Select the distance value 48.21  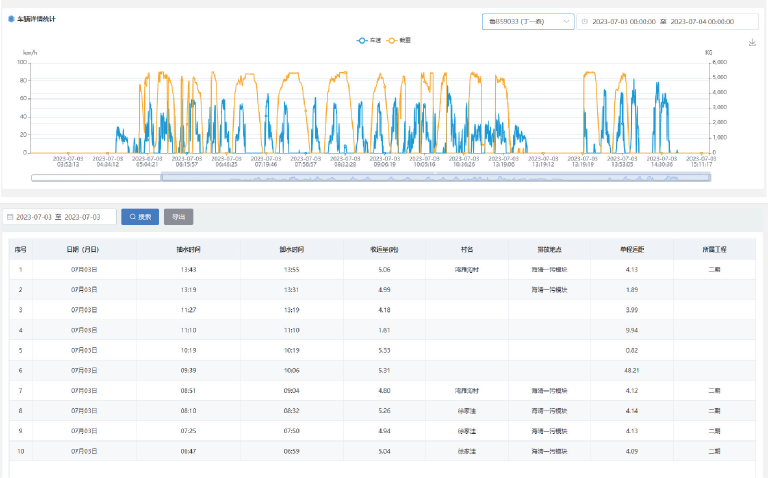[632, 370]
